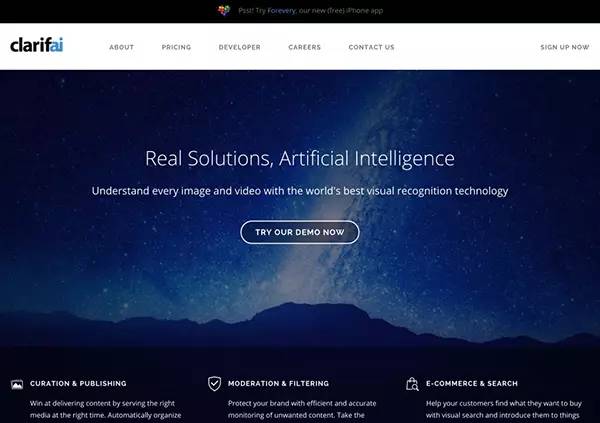This screenshot has width=600, height=423.
Task: Click the E-Commerce & Search bag icon
Action: coord(412,384)
